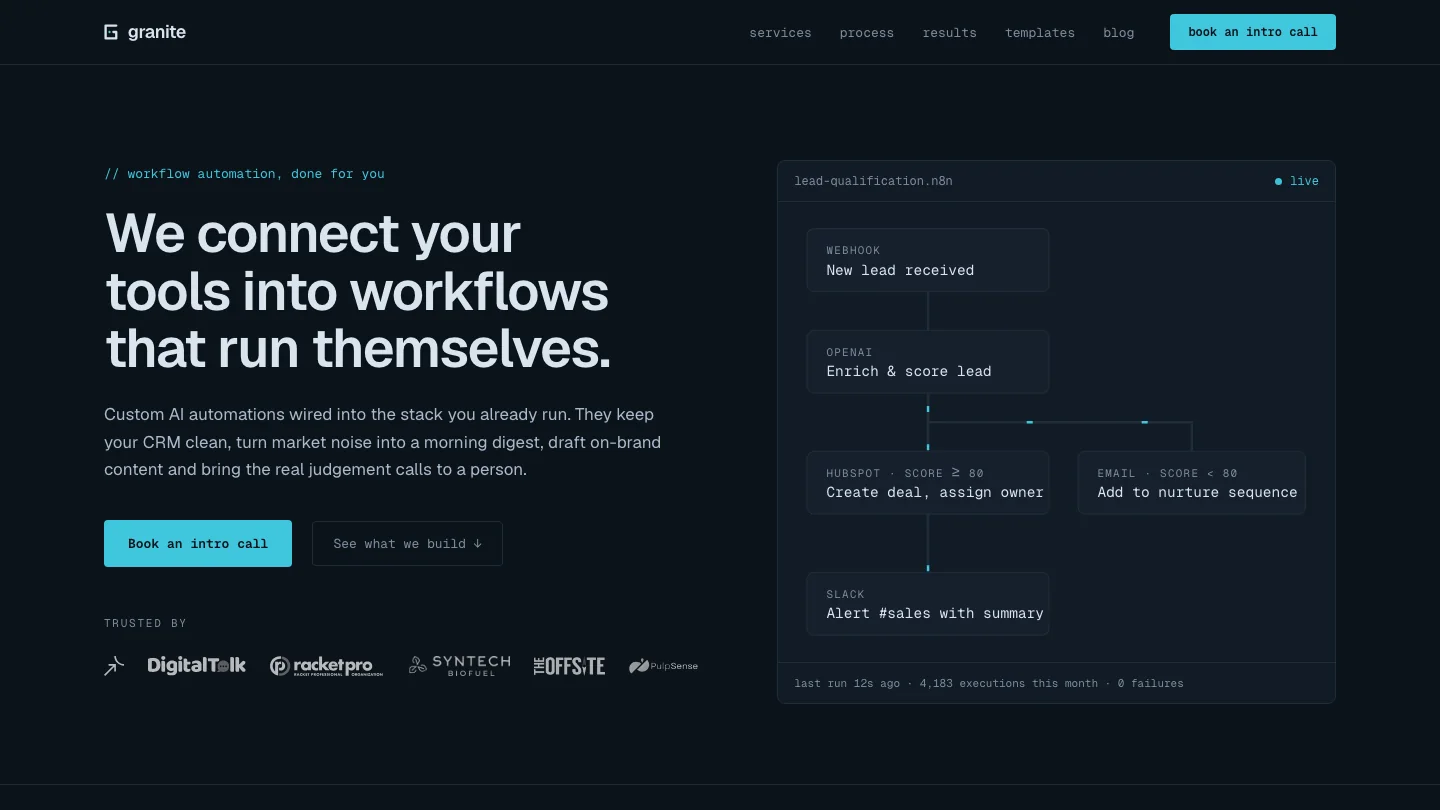
Task: Click The Offsite logo
Action: [x=569, y=666]
